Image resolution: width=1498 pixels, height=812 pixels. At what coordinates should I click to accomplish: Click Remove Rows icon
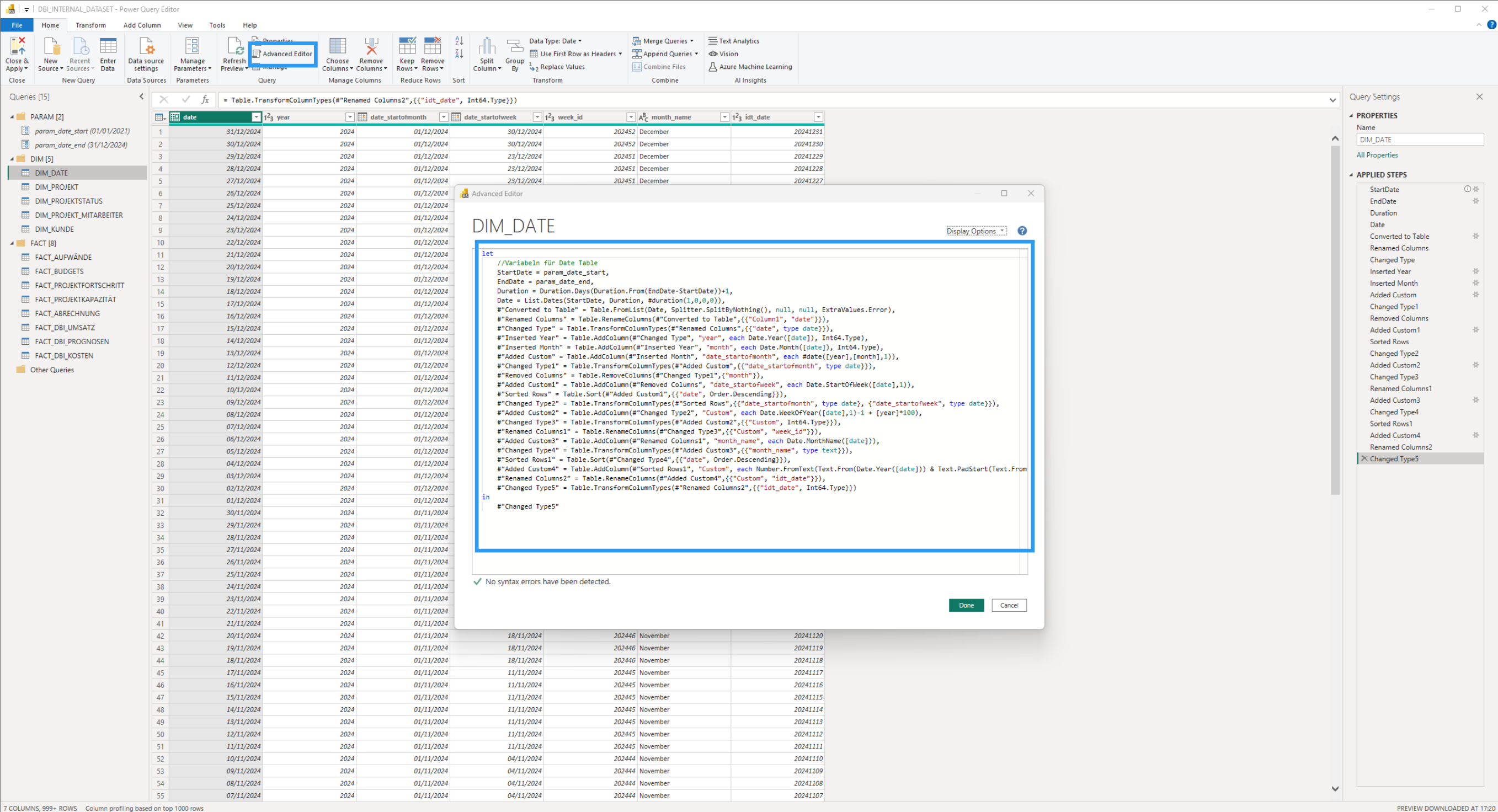(433, 46)
